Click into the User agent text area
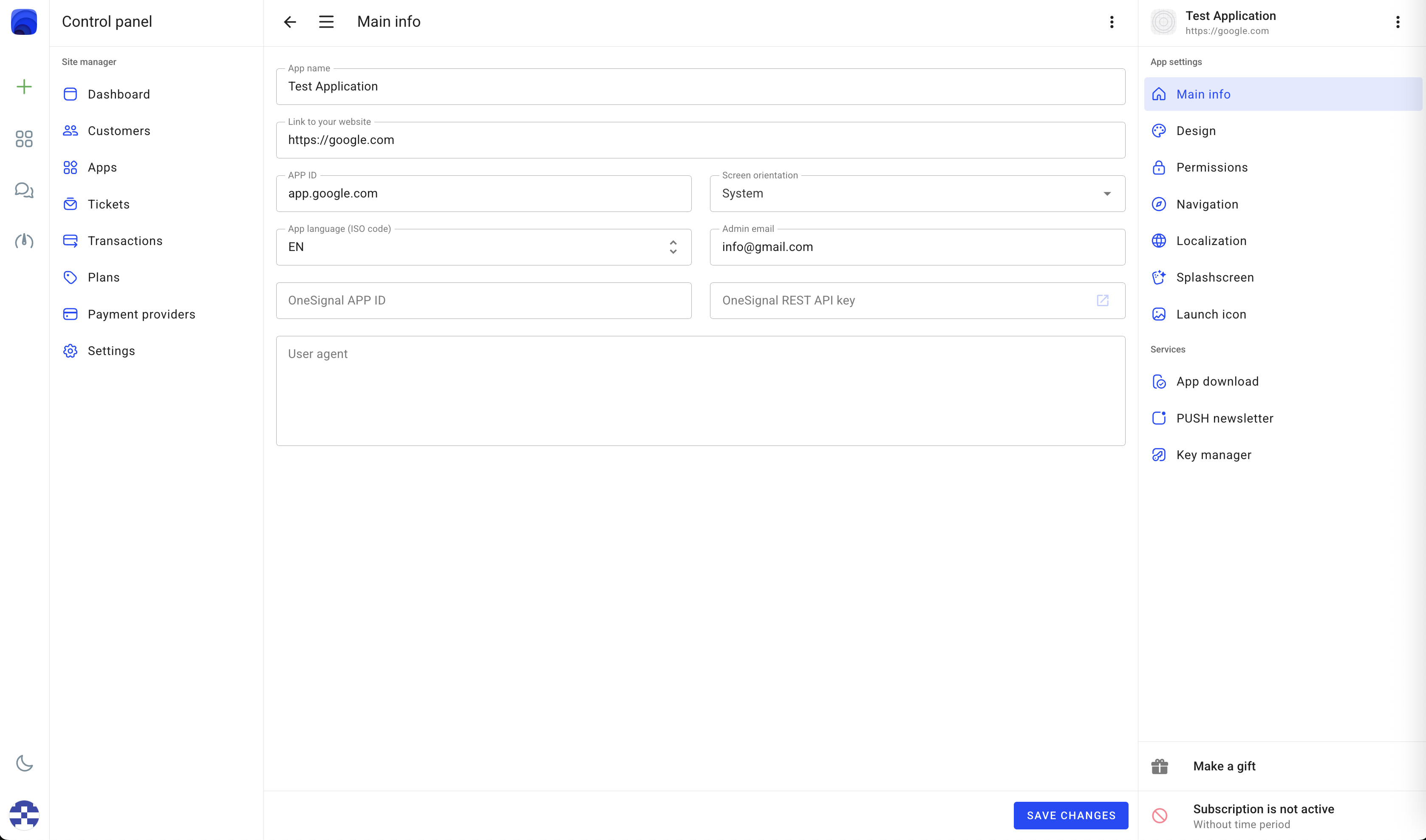Viewport: 1426px width, 840px height. tap(700, 391)
